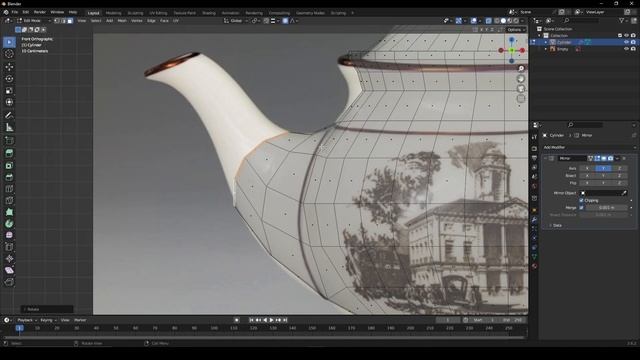640x360 pixels.
Task: Select the Scale tool
Action: coord(9,90)
